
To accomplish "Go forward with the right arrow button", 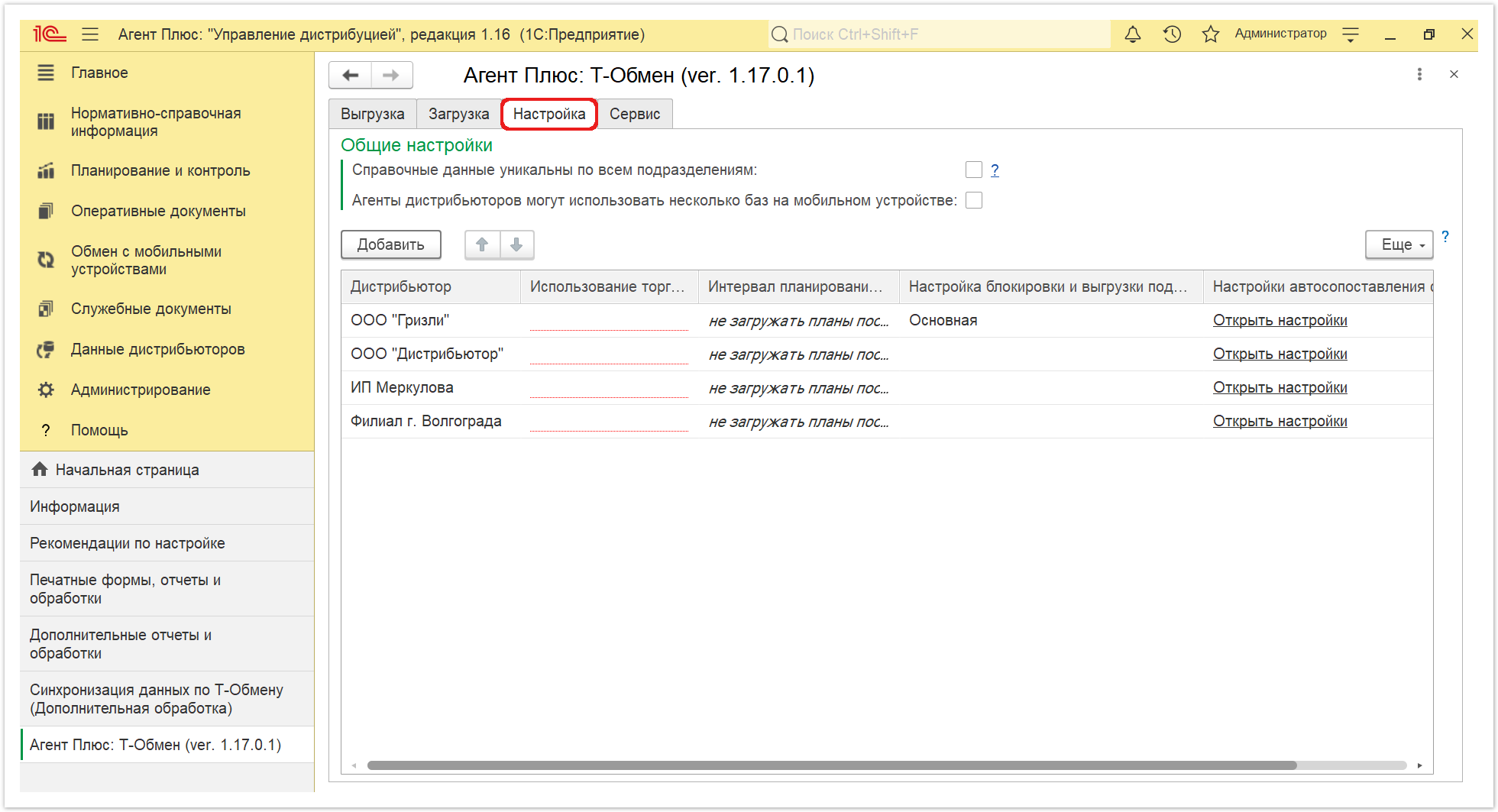I will click(x=392, y=75).
